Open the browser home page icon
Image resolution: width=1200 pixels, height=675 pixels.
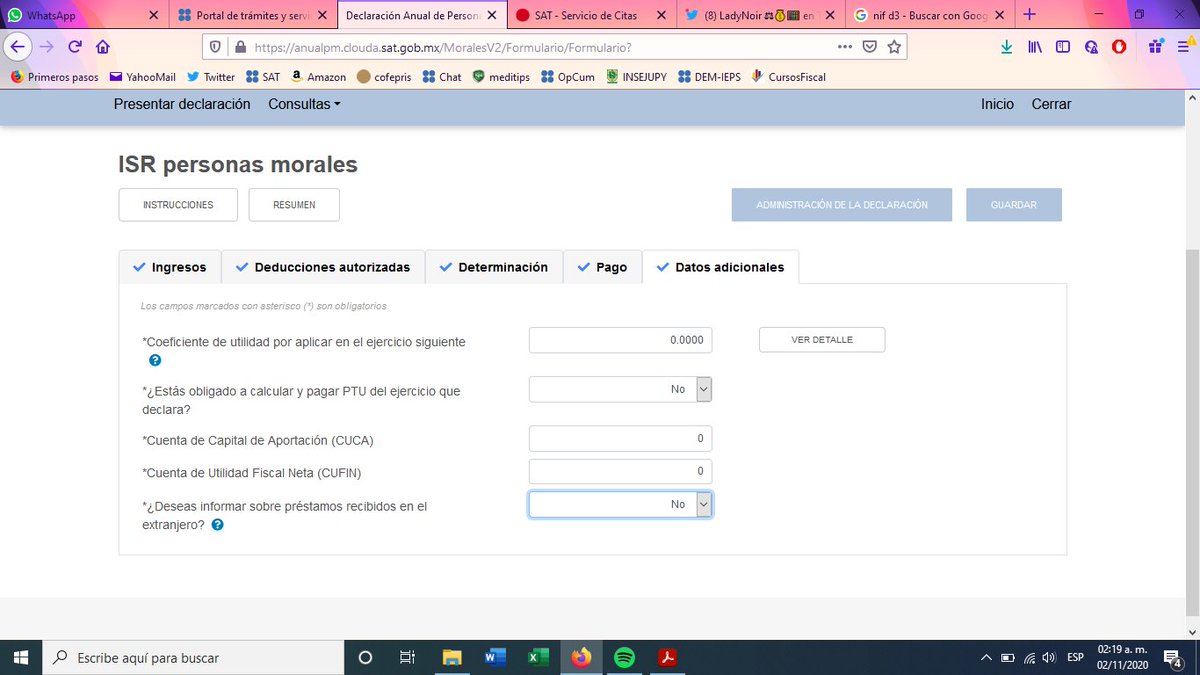(103, 47)
